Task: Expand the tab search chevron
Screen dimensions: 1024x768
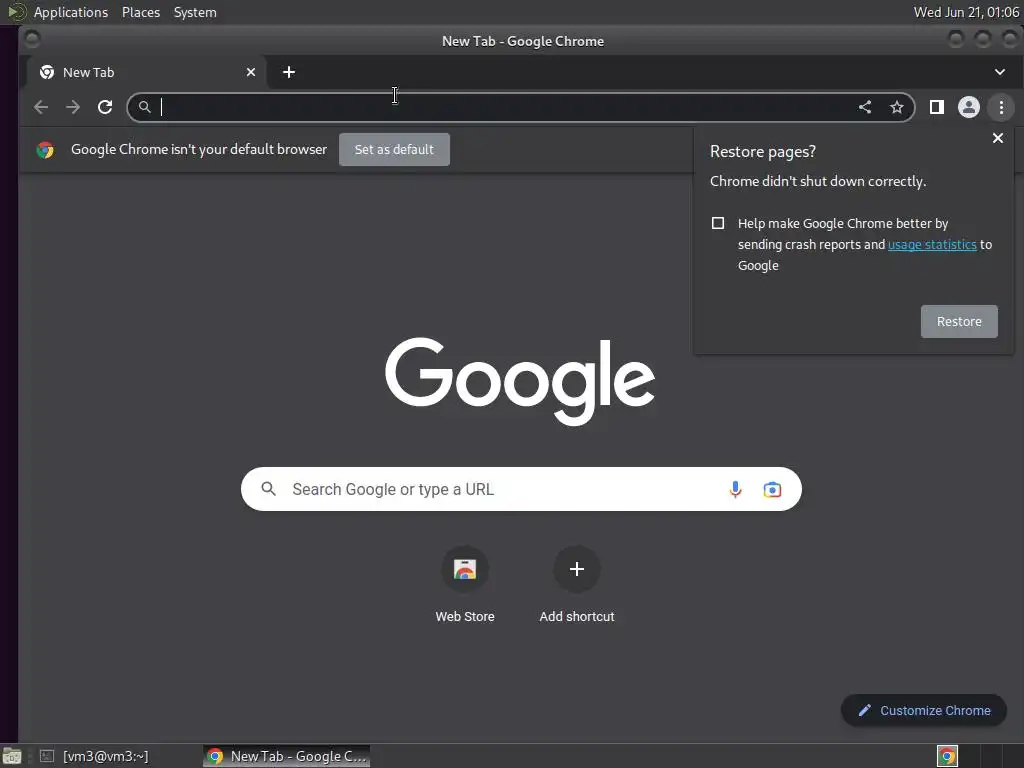Action: (1000, 72)
